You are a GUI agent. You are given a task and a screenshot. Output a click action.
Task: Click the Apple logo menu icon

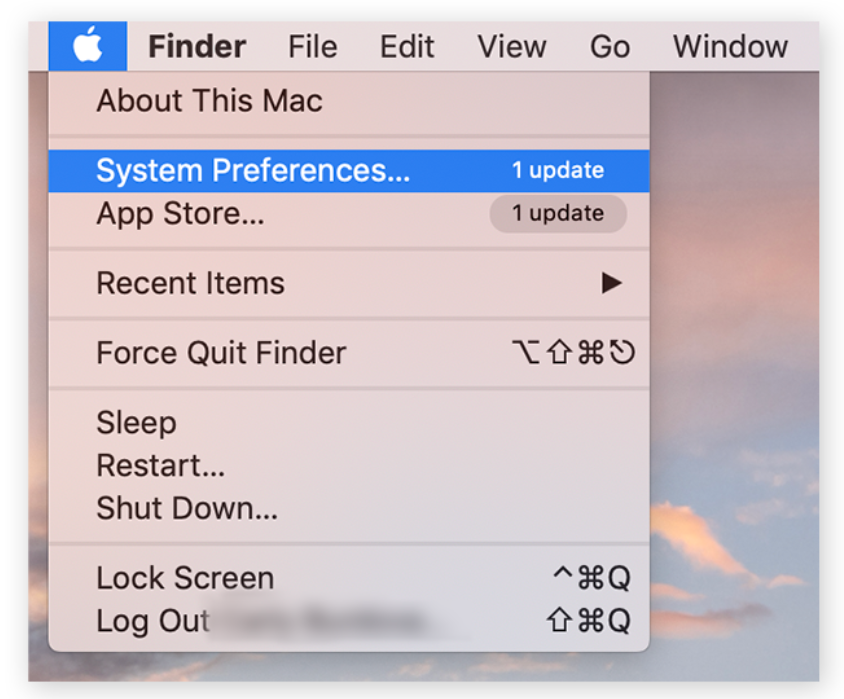pos(88,46)
